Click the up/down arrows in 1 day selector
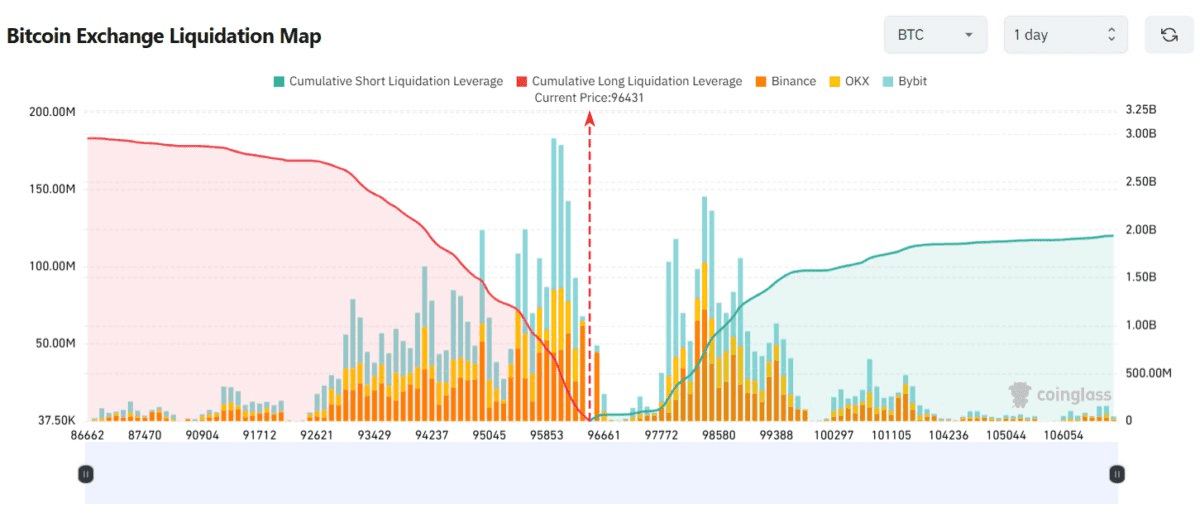The width and height of the screenshot is (1200, 528). tap(1111, 35)
